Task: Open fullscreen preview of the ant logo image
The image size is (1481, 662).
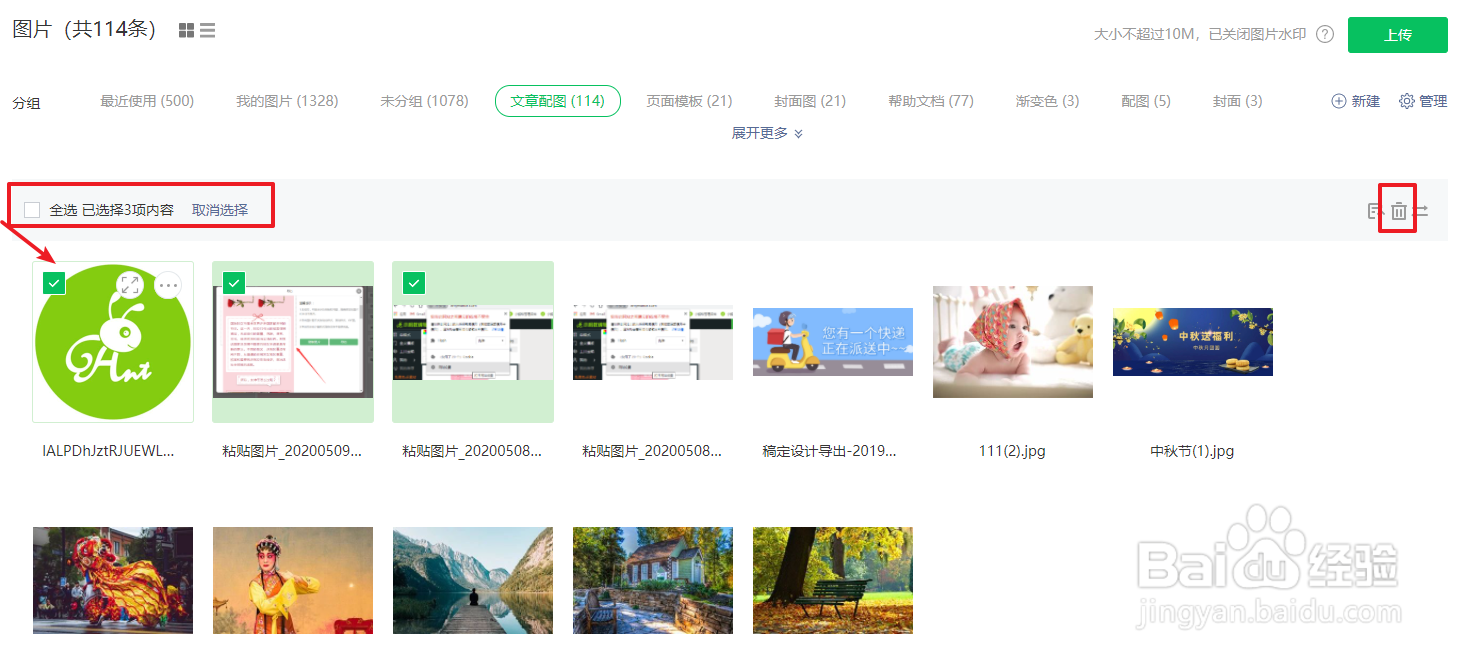Action: (x=130, y=285)
